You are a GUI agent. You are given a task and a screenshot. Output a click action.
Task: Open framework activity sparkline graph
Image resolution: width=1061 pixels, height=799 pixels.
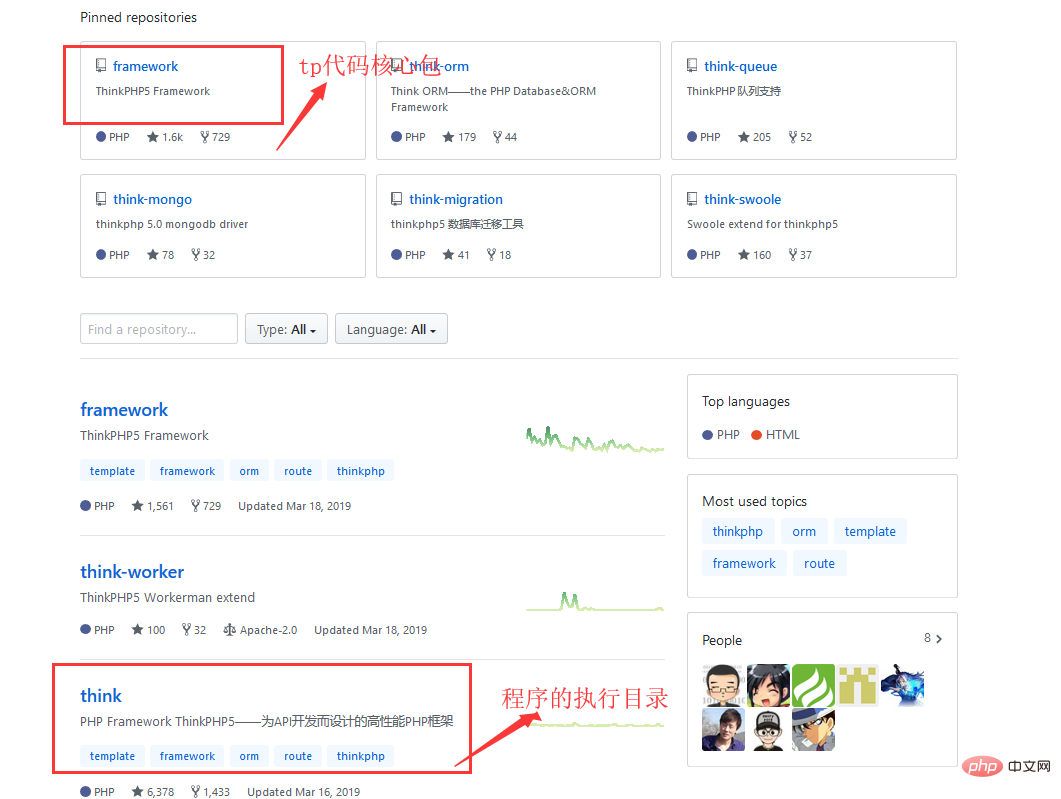595,440
